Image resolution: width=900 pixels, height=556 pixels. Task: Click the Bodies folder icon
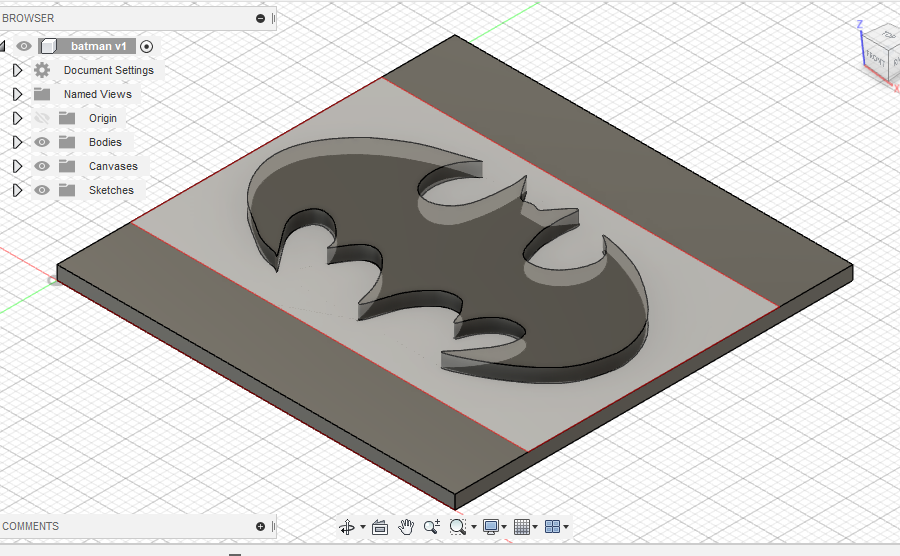(x=67, y=142)
